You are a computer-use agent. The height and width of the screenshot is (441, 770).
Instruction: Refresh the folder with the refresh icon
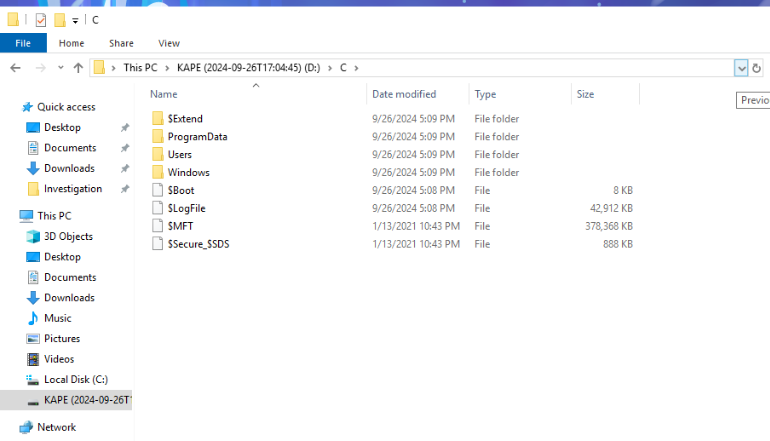click(x=757, y=68)
